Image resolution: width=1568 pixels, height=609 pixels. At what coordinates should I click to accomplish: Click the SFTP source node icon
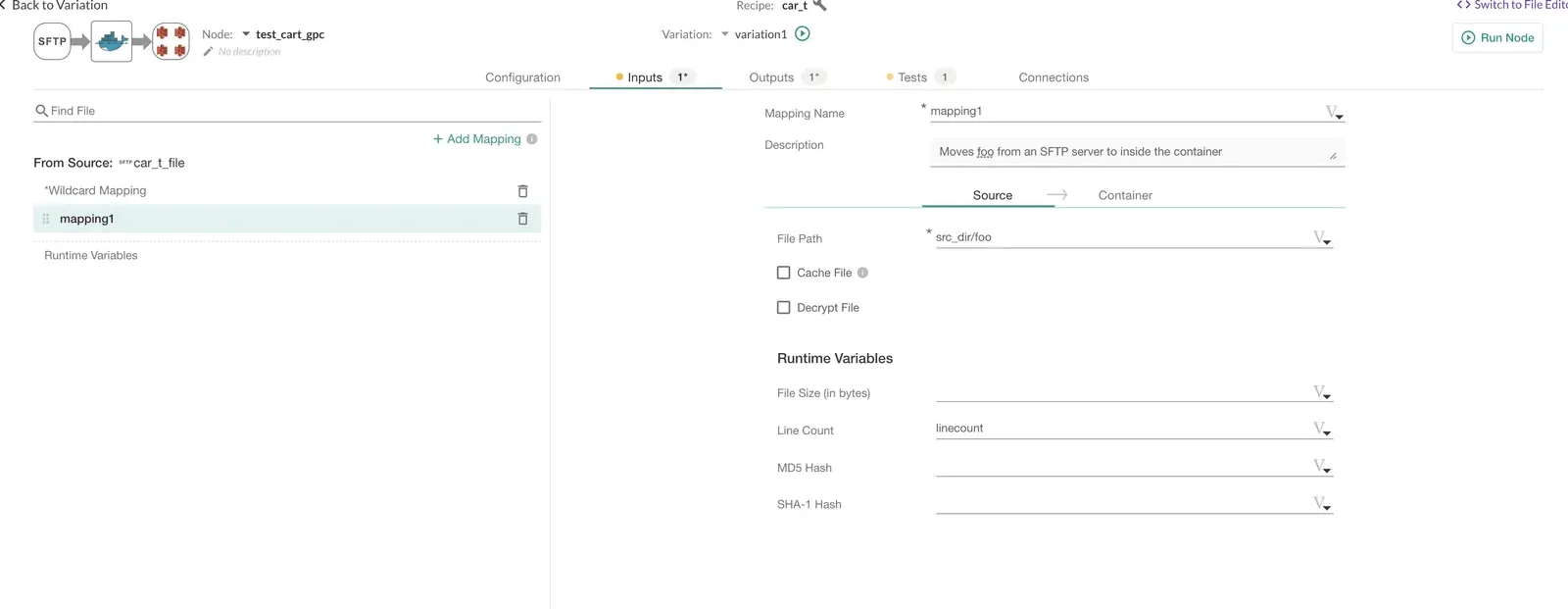(x=52, y=41)
